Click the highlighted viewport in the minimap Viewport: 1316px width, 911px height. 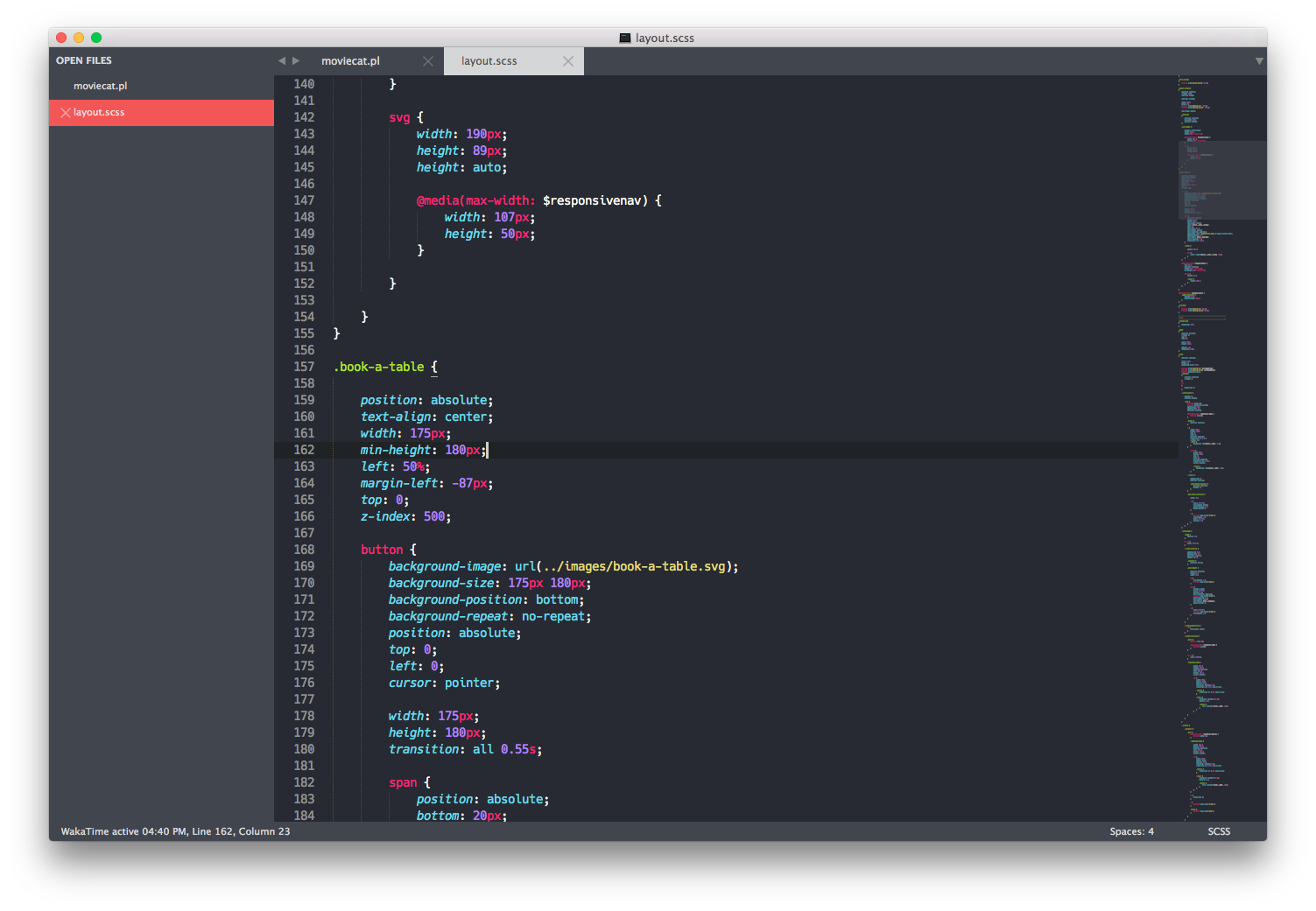click(1221, 179)
